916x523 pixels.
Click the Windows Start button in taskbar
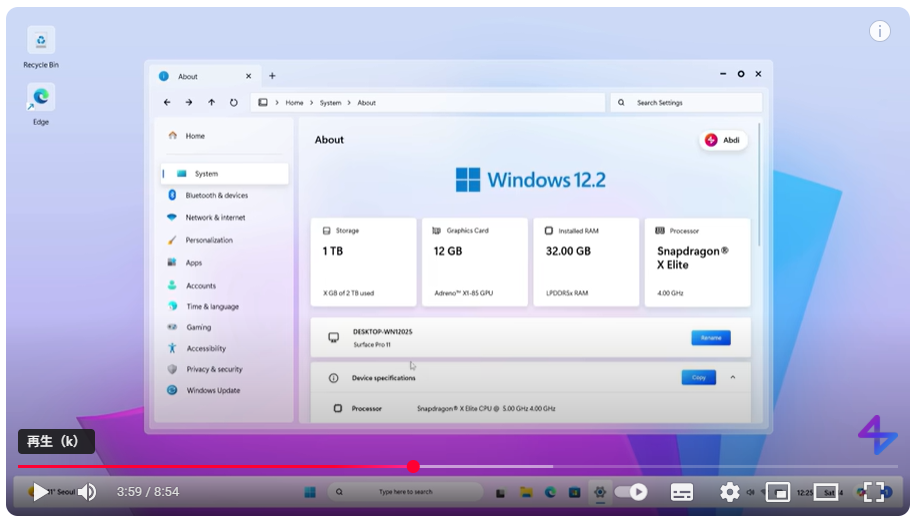pos(310,492)
